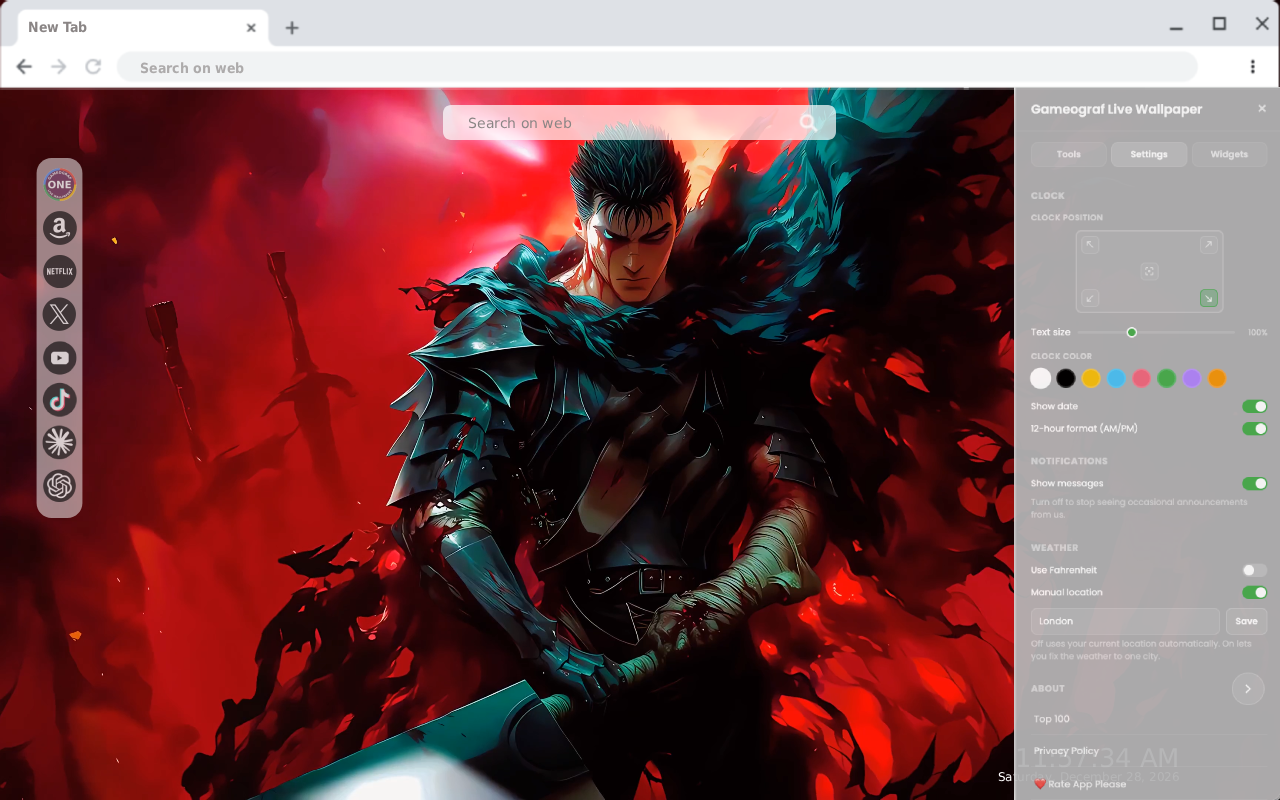The width and height of the screenshot is (1280, 800).
Task: Reload the page with the refresh icon
Action: (x=93, y=67)
